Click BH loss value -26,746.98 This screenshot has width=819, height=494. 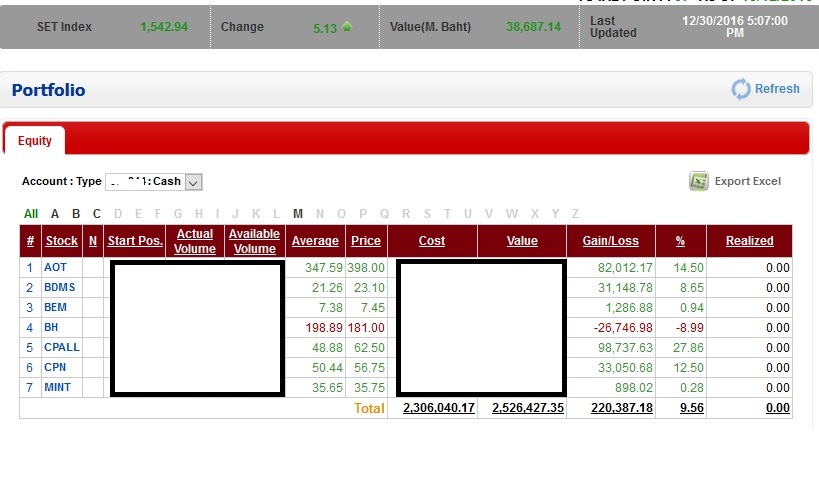point(623,328)
